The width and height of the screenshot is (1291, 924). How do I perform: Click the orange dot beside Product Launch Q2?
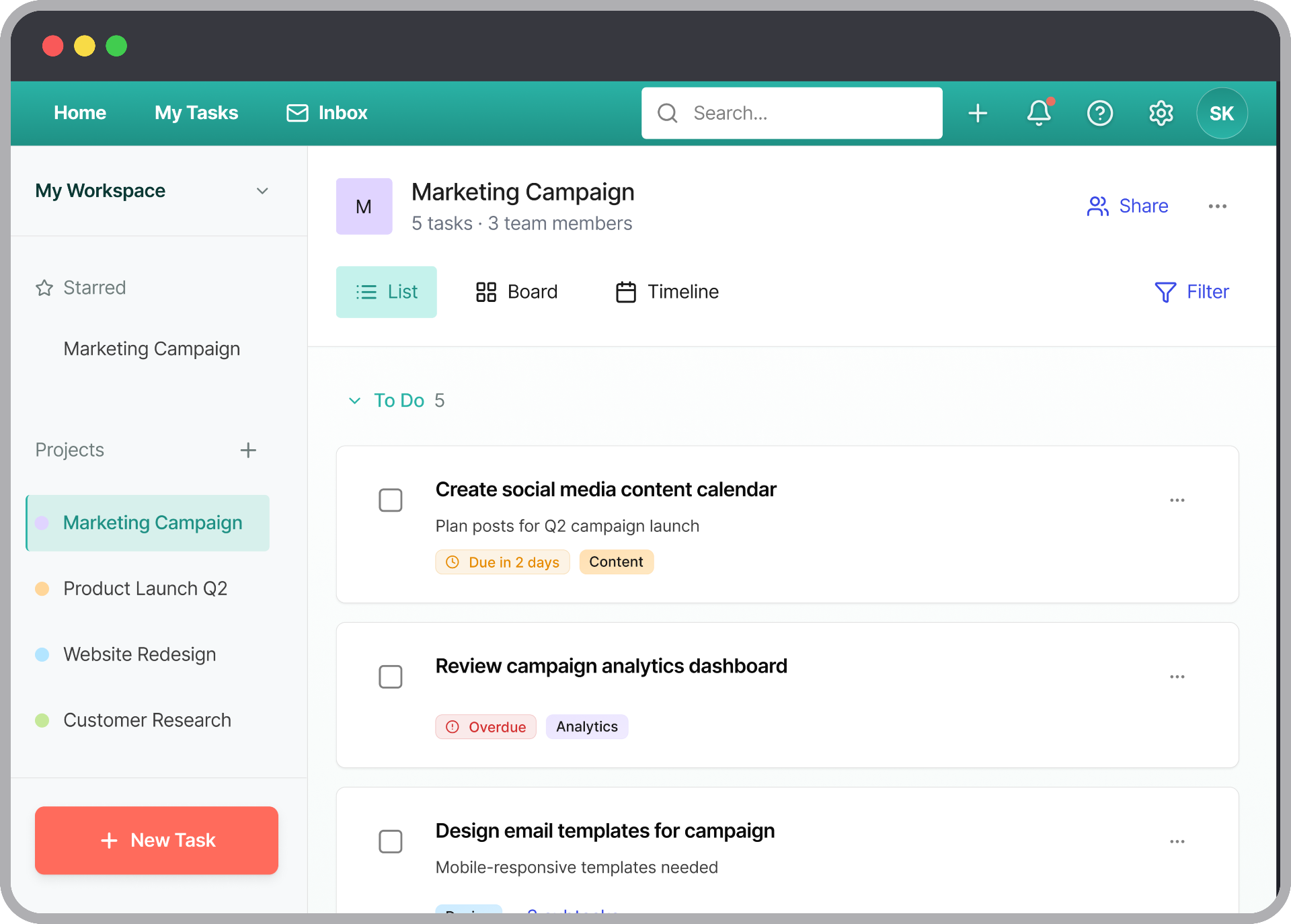42,589
